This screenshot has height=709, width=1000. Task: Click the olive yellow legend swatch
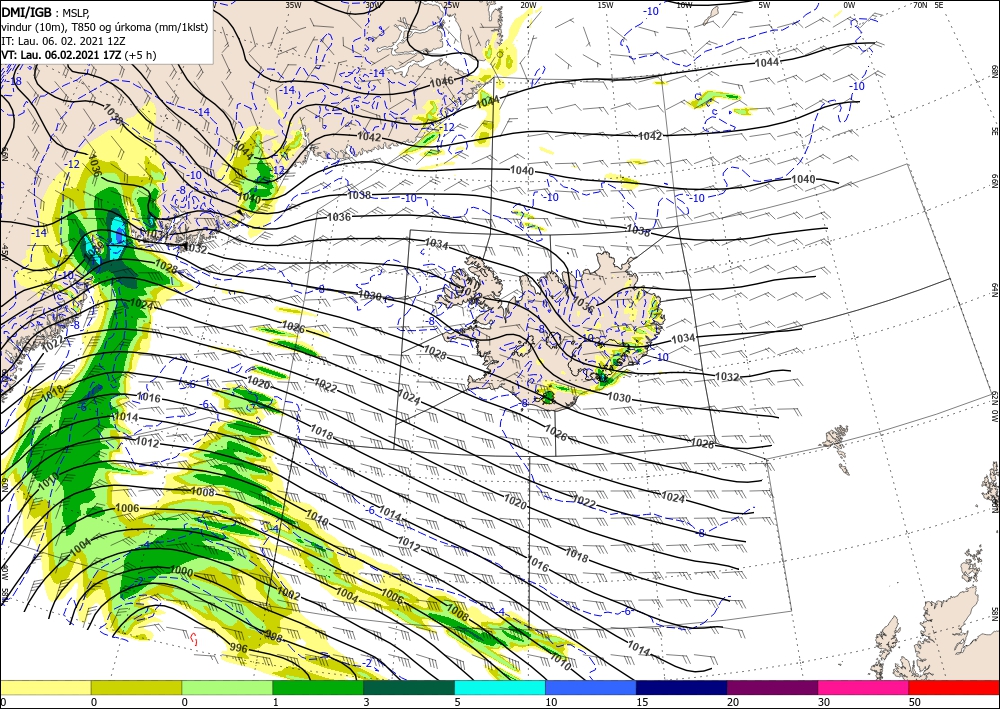136,687
